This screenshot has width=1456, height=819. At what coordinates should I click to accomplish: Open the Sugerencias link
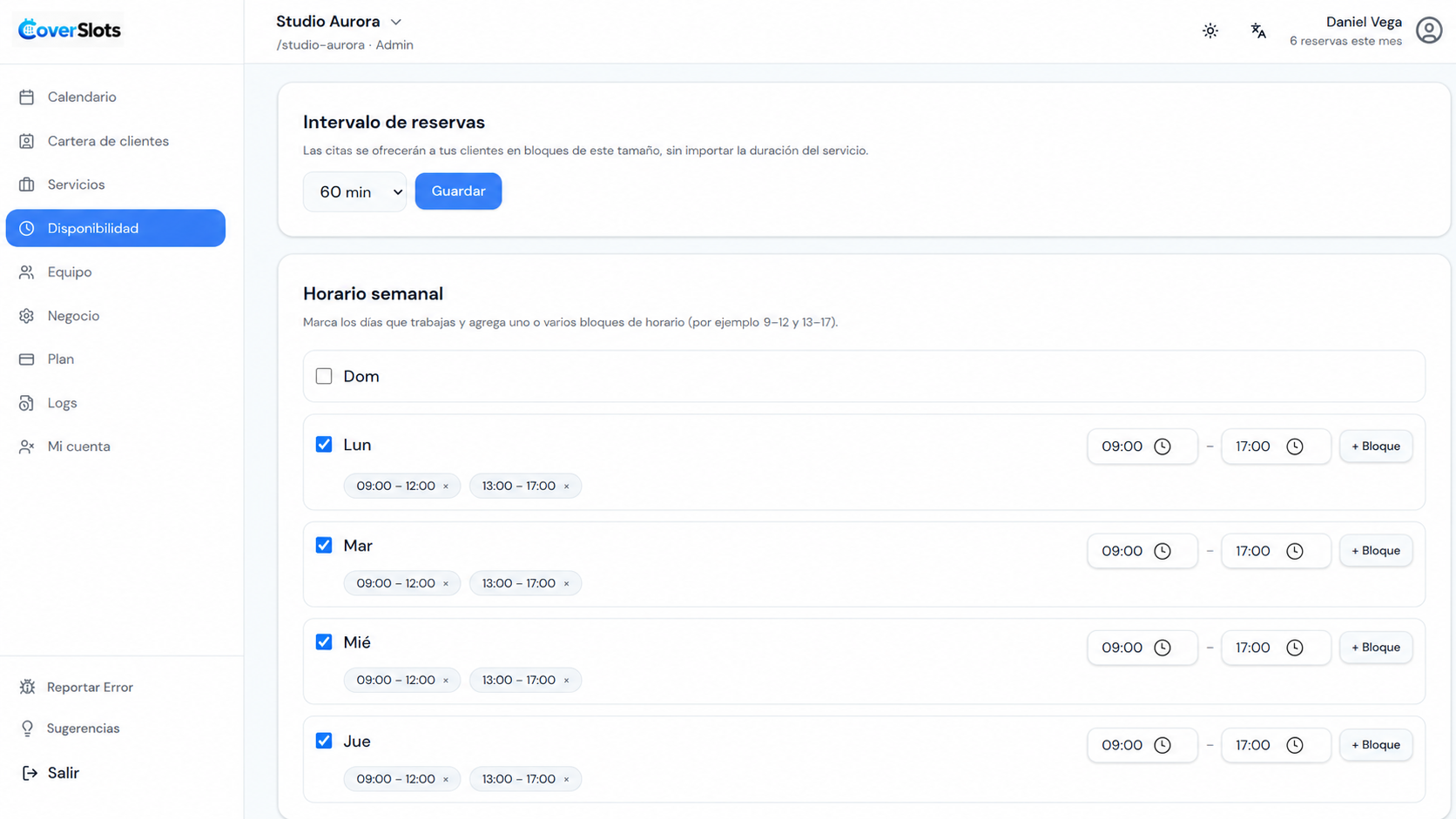pyautogui.click(x=83, y=728)
